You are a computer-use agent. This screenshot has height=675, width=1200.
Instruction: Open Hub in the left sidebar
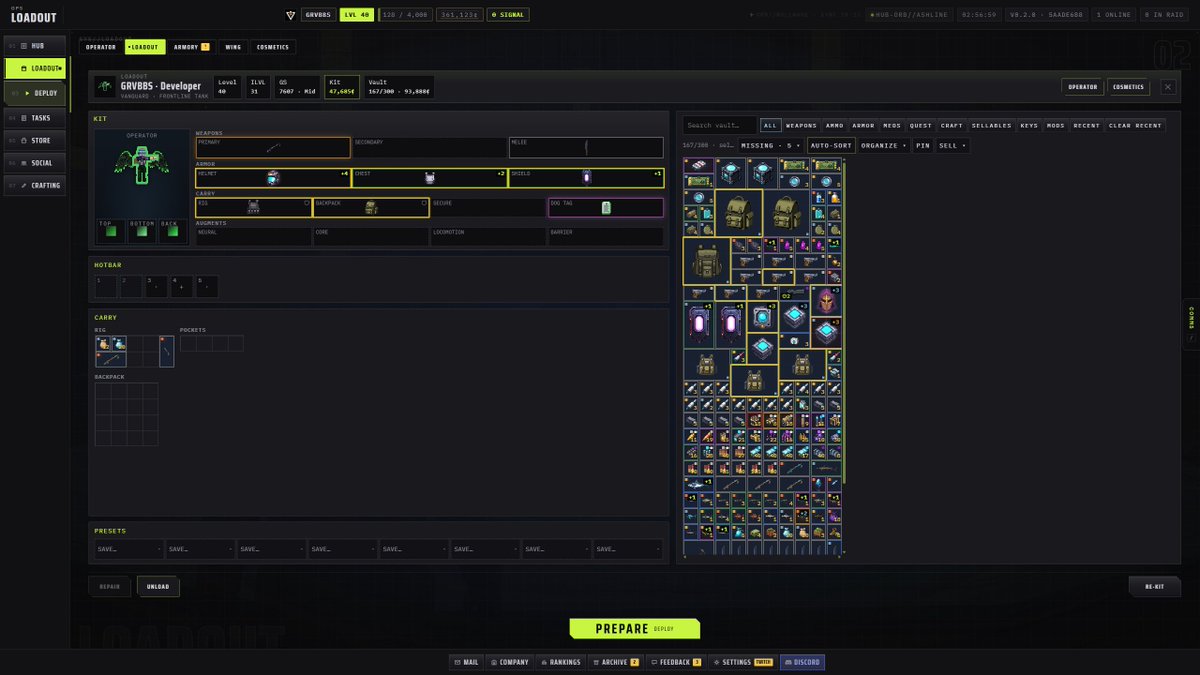pos(34,46)
